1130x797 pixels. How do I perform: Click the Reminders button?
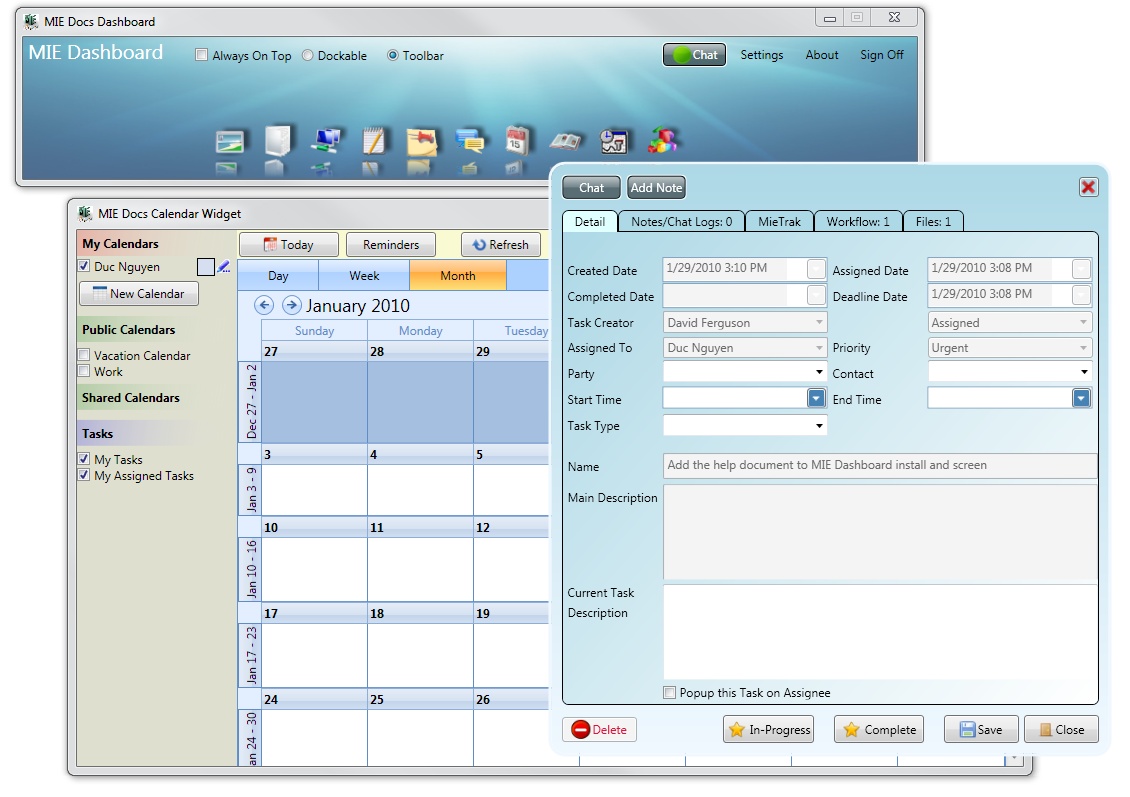point(391,244)
